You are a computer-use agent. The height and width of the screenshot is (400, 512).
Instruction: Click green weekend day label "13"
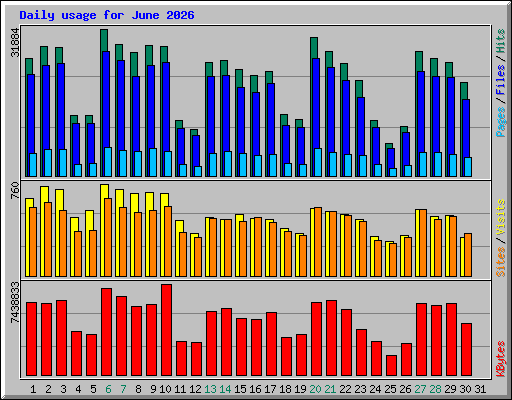click(x=210, y=389)
